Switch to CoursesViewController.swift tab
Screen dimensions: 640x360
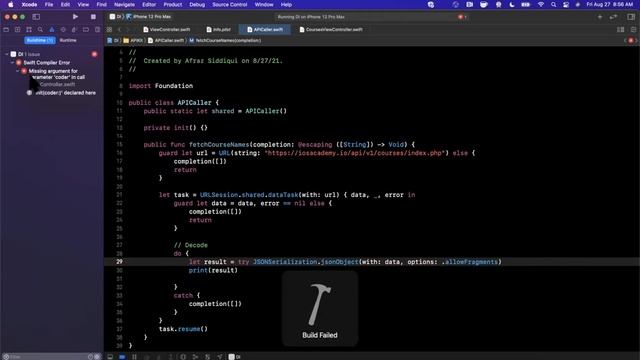(x=331, y=29)
